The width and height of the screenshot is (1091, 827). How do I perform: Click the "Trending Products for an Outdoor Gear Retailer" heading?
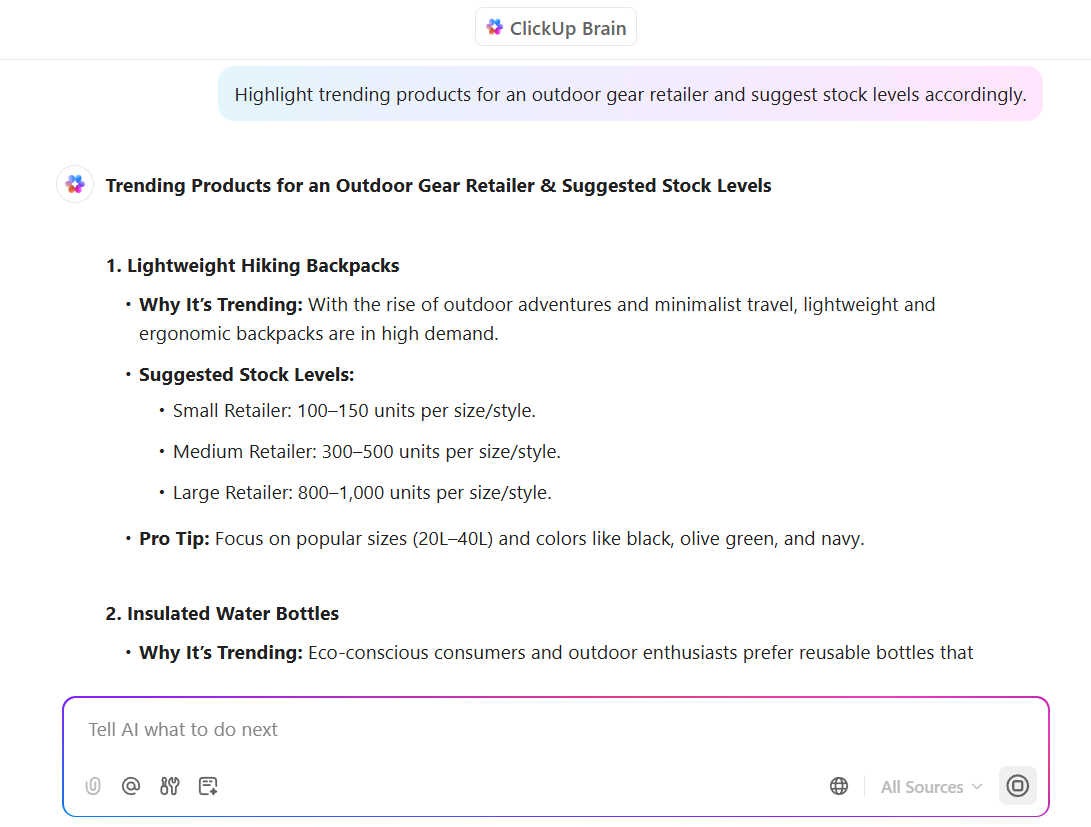[438, 186]
